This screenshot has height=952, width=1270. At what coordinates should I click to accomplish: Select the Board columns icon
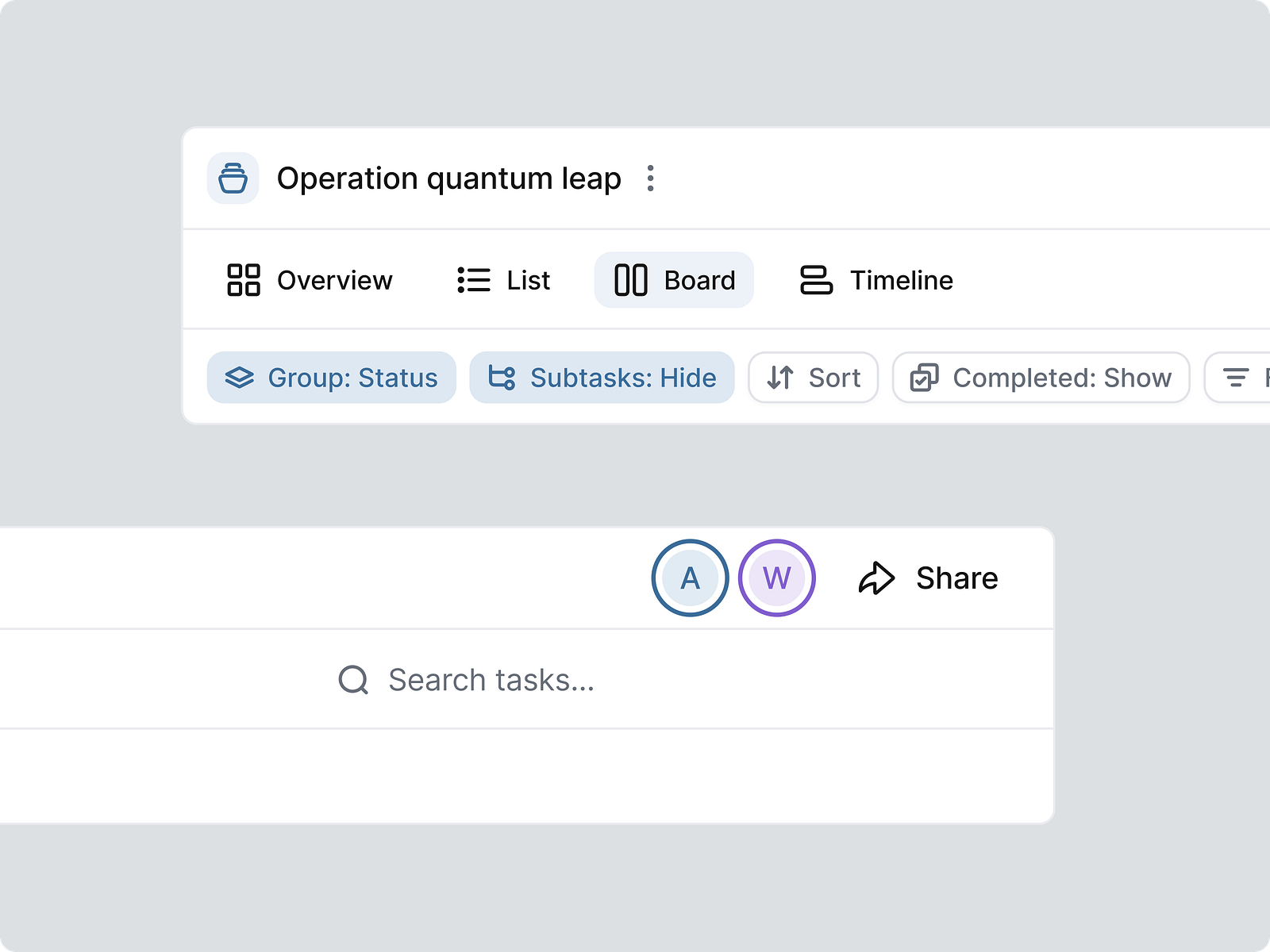(x=629, y=280)
